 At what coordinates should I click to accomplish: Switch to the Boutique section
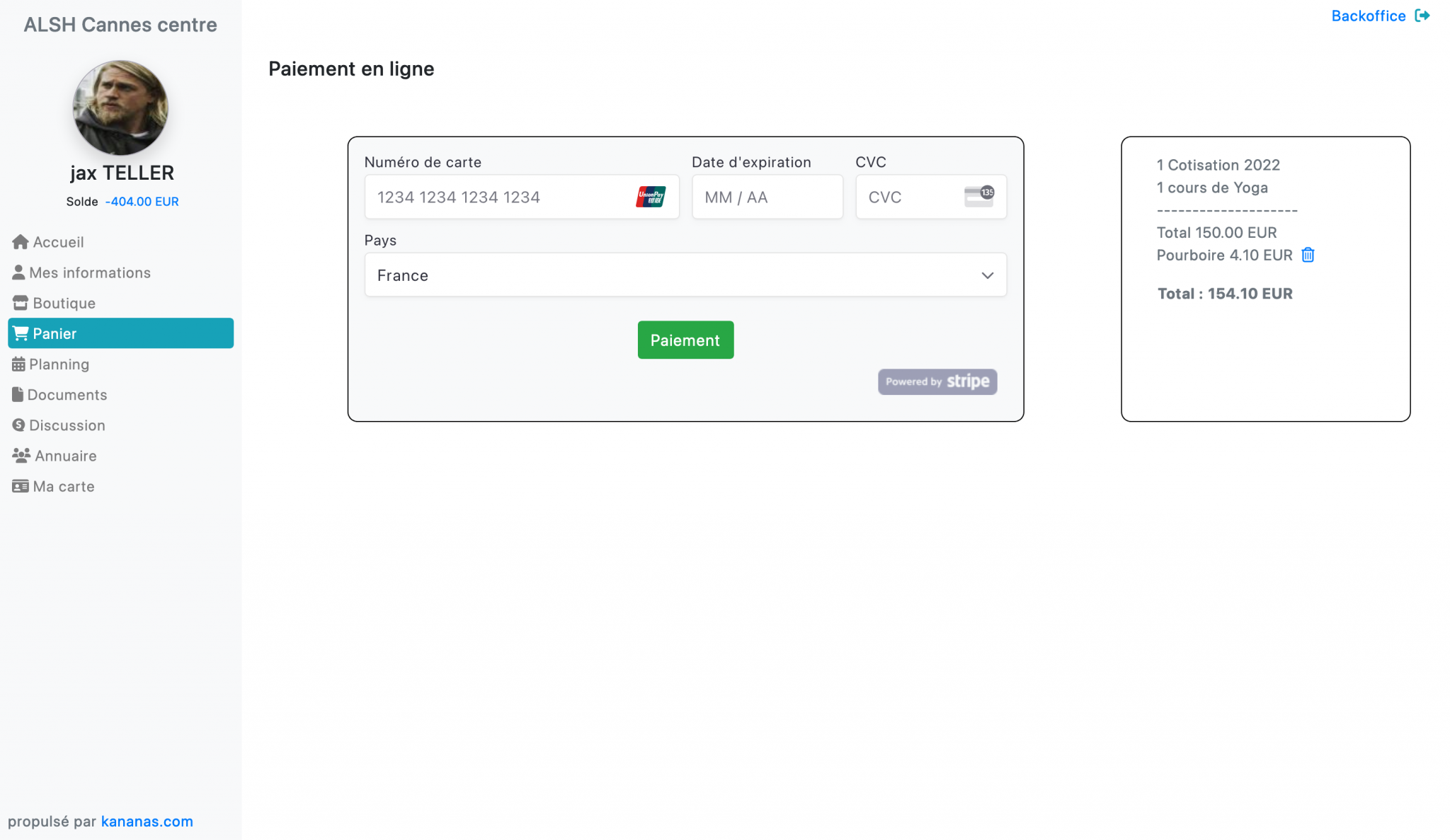pyautogui.click(x=64, y=302)
